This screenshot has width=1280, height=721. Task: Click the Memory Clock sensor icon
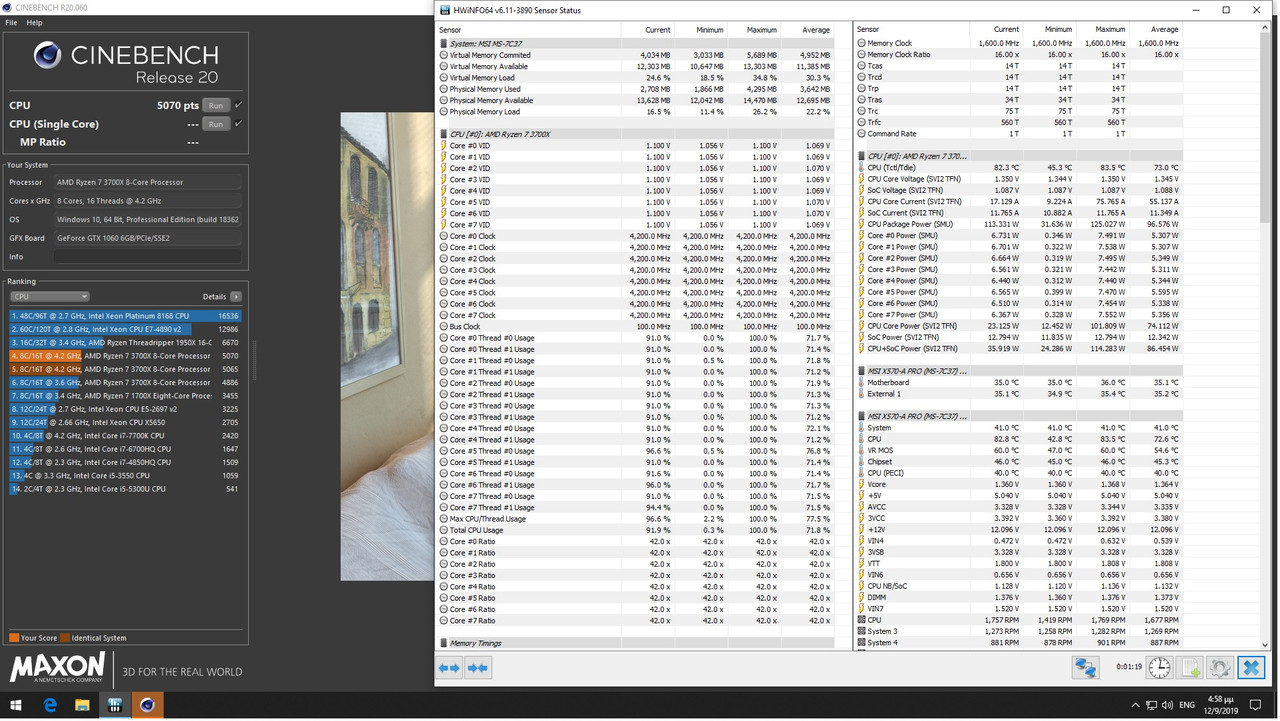[x=861, y=44]
